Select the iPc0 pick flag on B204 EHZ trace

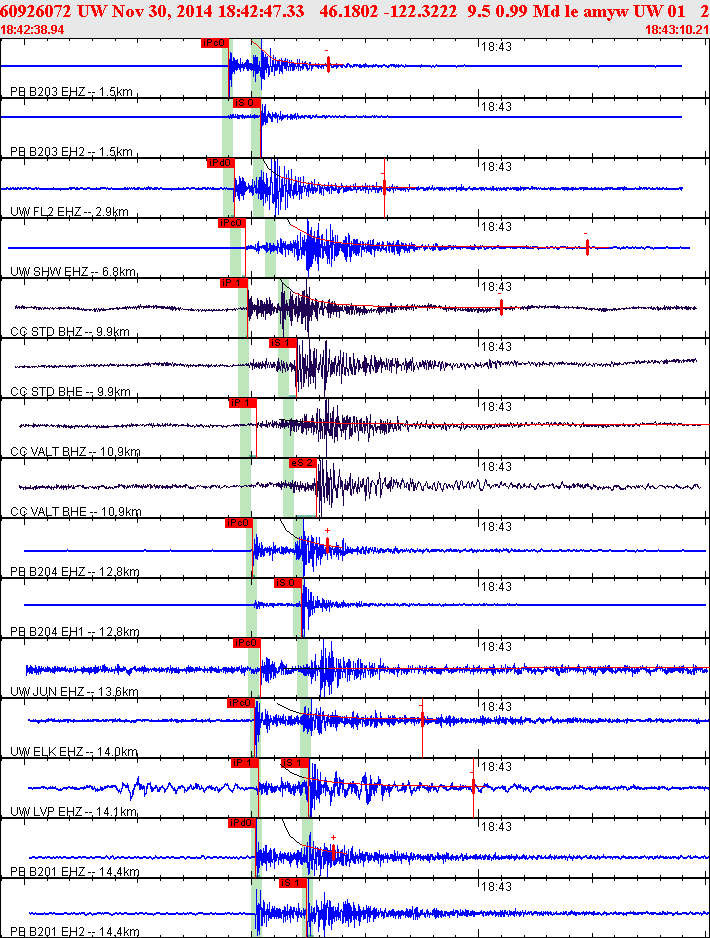(x=239, y=523)
